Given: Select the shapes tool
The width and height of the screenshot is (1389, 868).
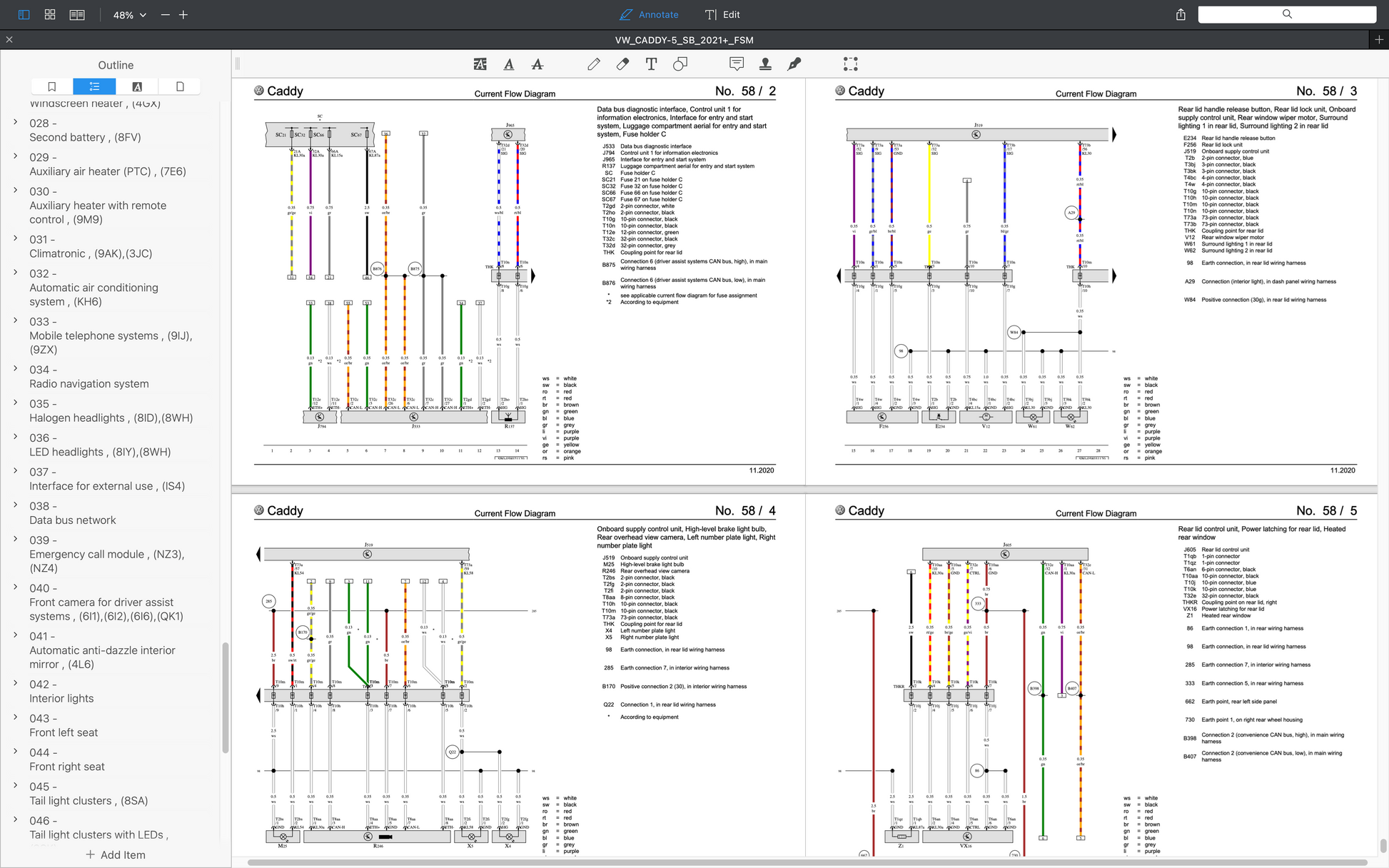Looking at the screenshot, I should pyautogui.click(x=680, y=64).
